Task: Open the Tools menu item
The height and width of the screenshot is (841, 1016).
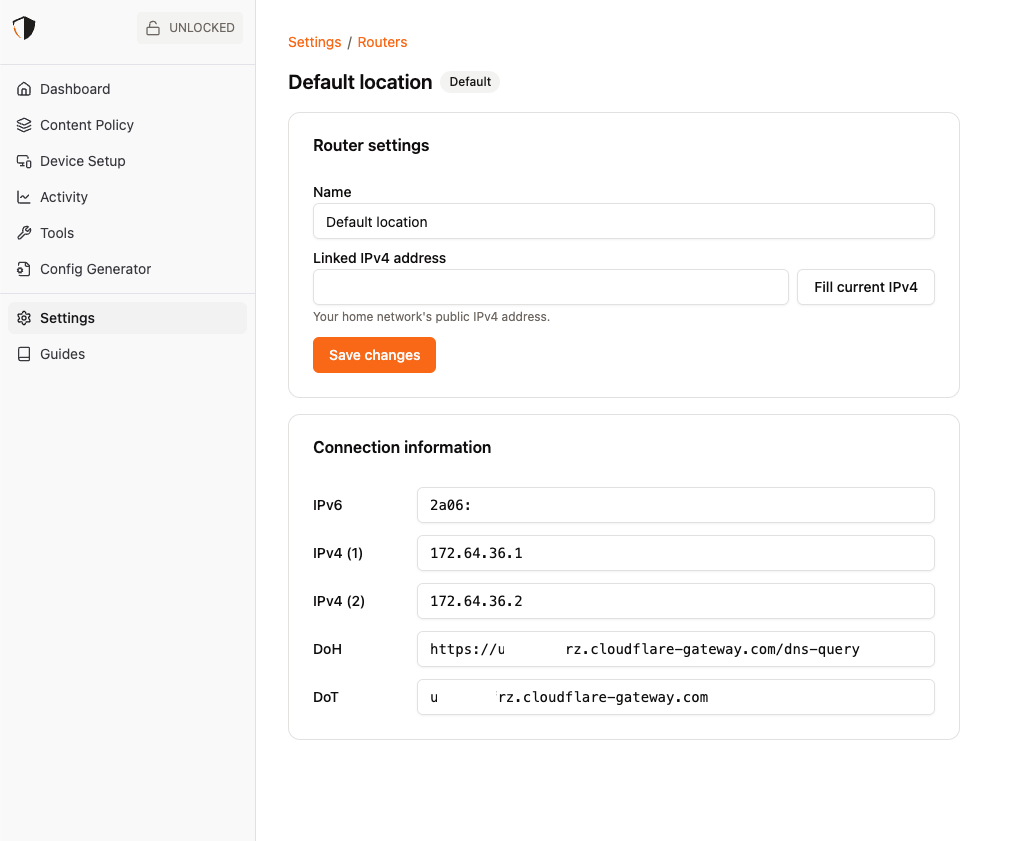Action: pos(128,233)
